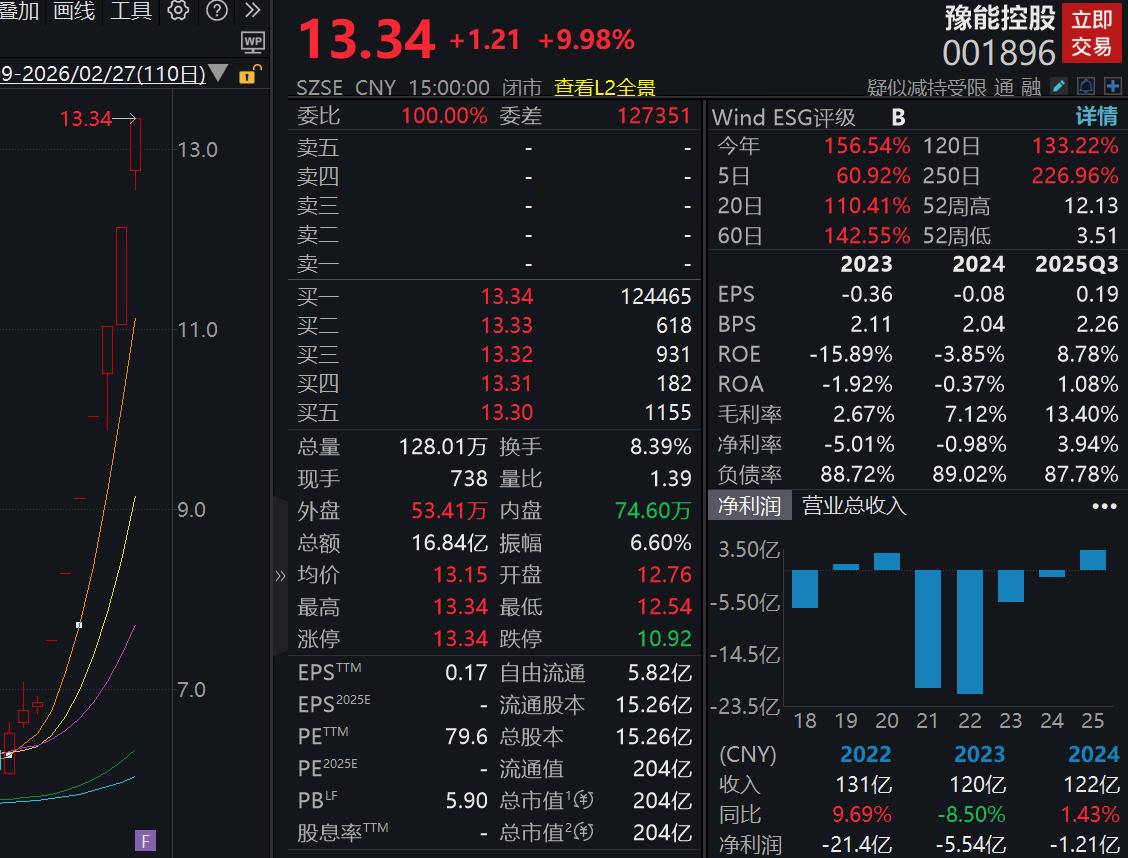Open the WP monitor icon

pos(253,42)
